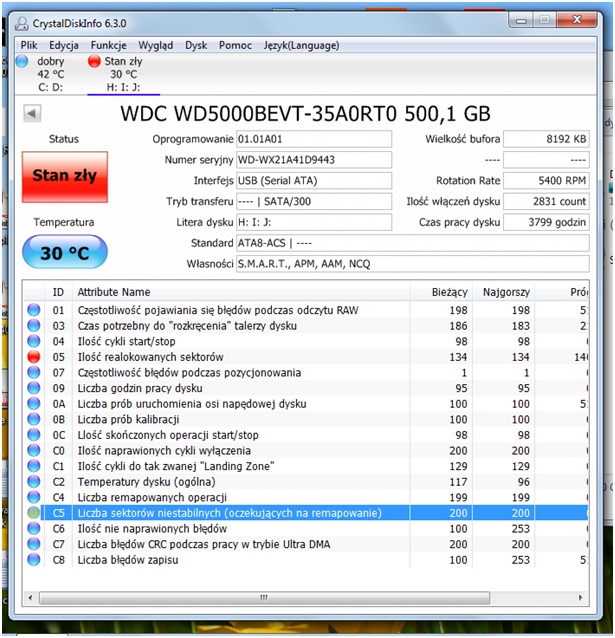Click blue status icon of attribute C7
615x638 pixels.
pos(34,544)
